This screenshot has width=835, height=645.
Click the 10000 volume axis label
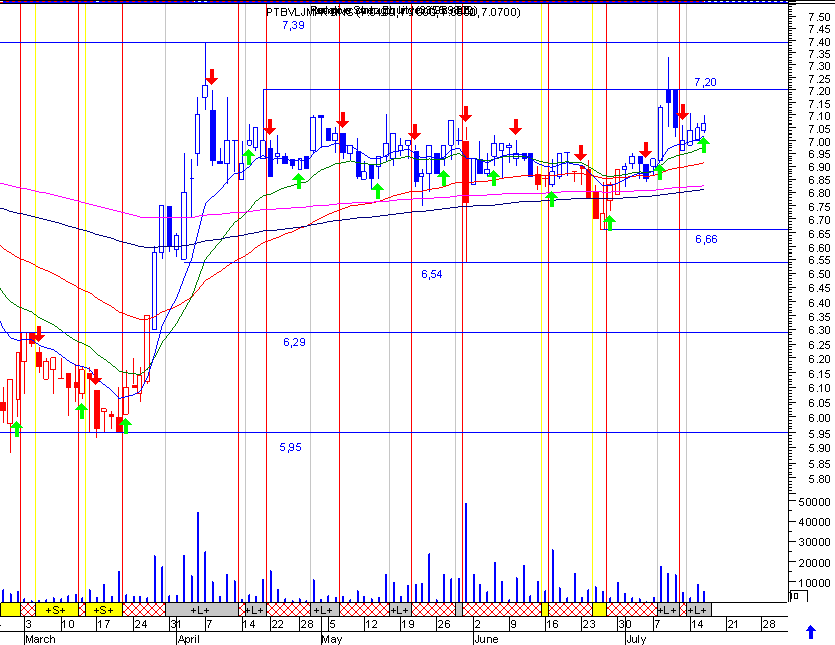click(x=814, y=583)
